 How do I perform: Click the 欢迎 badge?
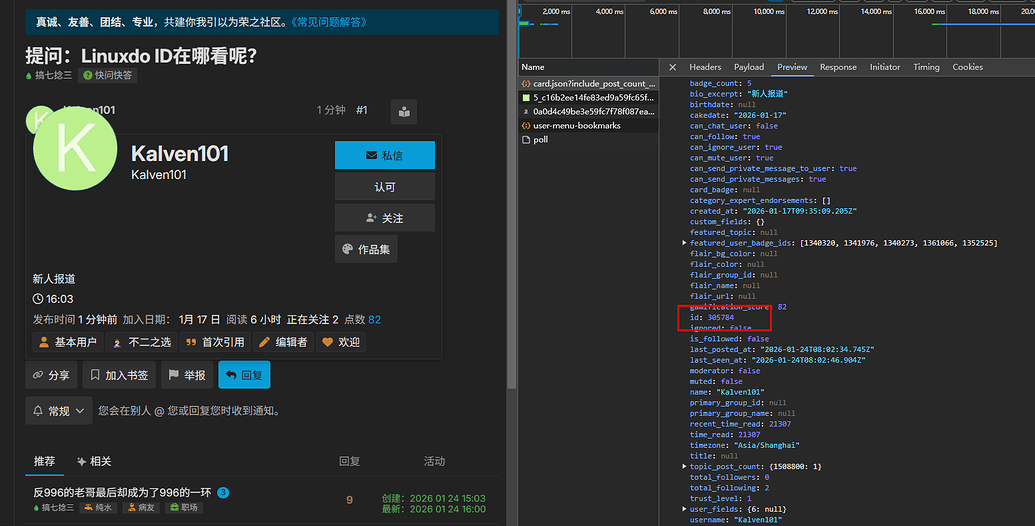tap(342, 342)
